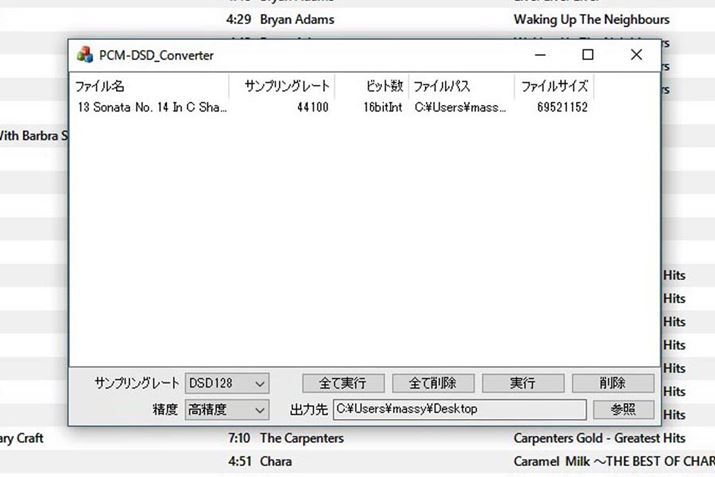
Task: Sort by the ファイルパス column header
Action: (x=462, y=86)
